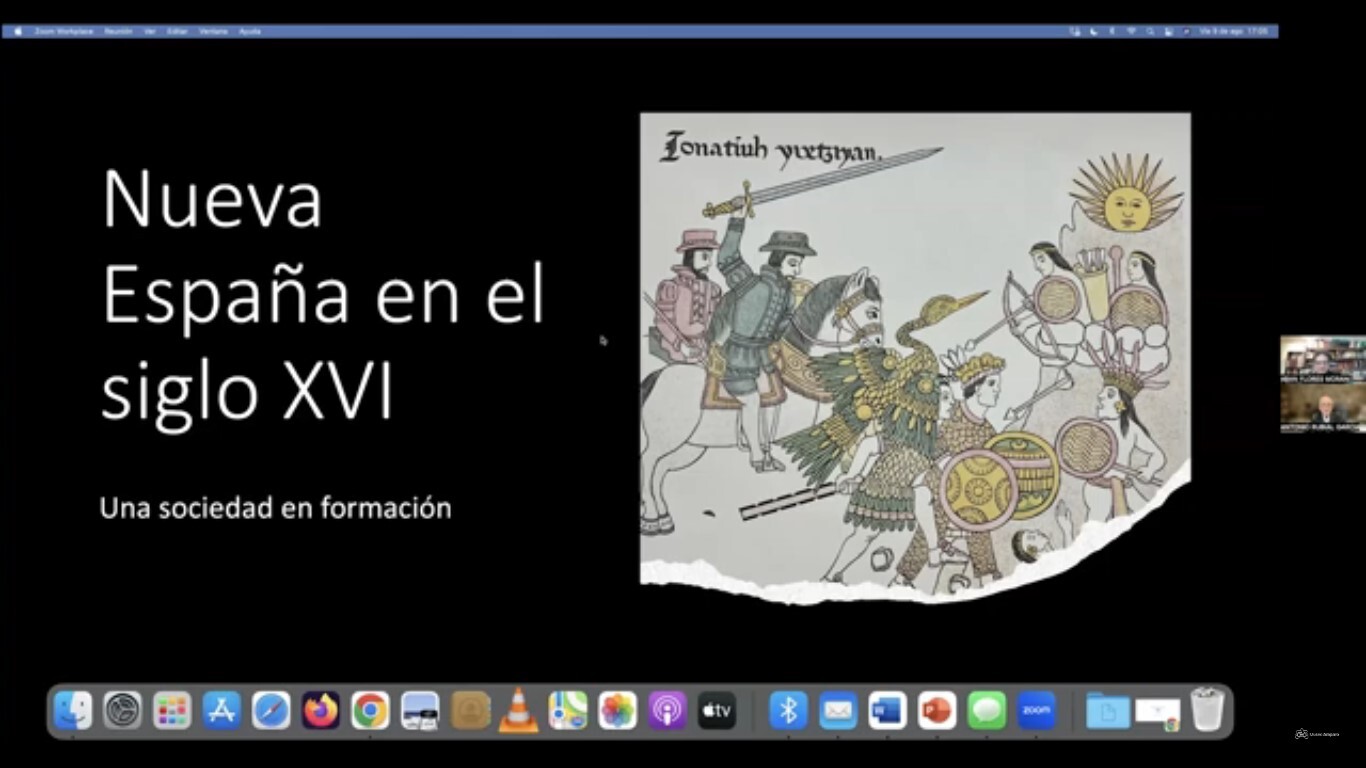Open Safari from the dock
The image size is (1366, 768).
tap(271, 711)
